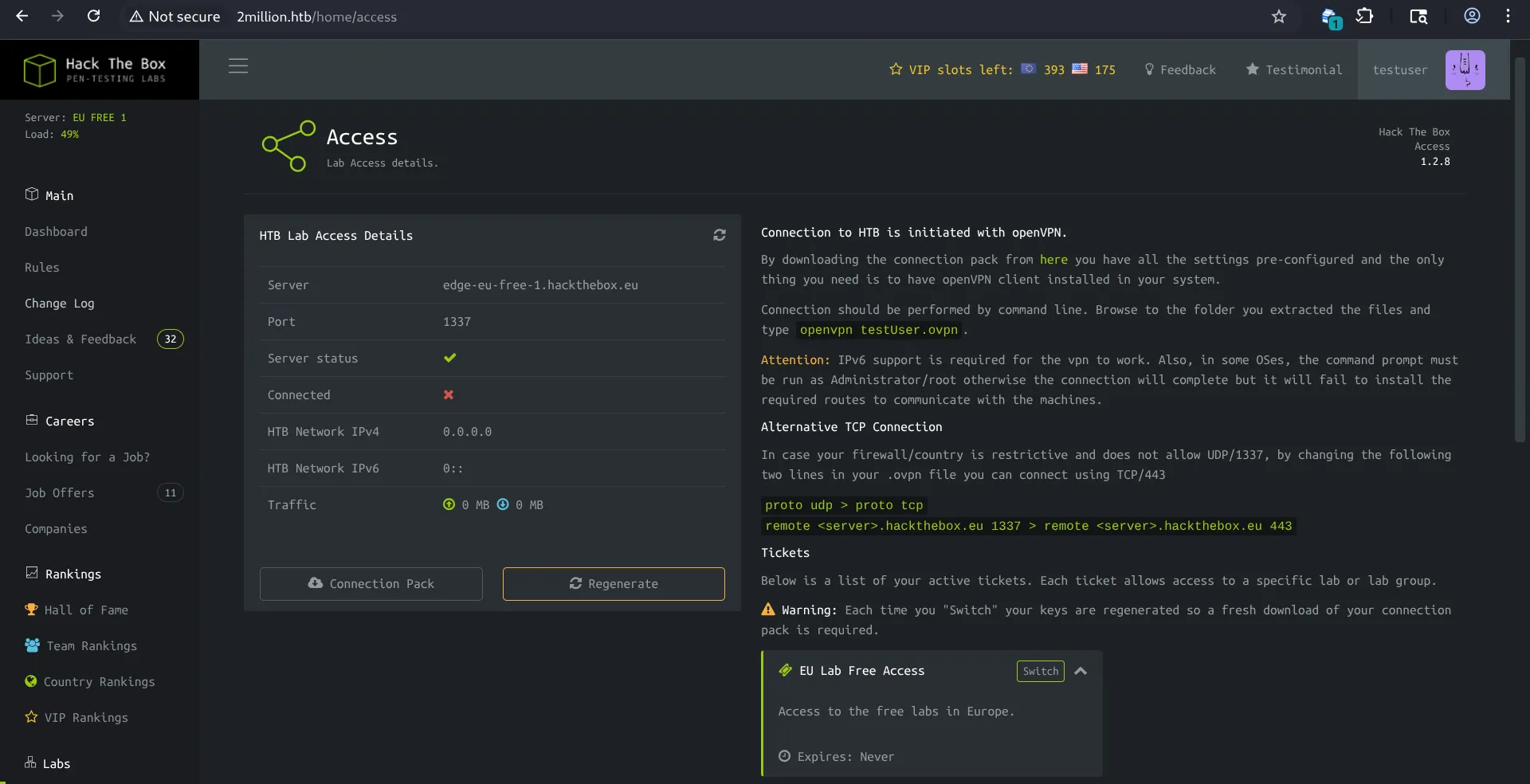Click the ticket icon beside EU Lab Free Access

(x=786, y=670)
